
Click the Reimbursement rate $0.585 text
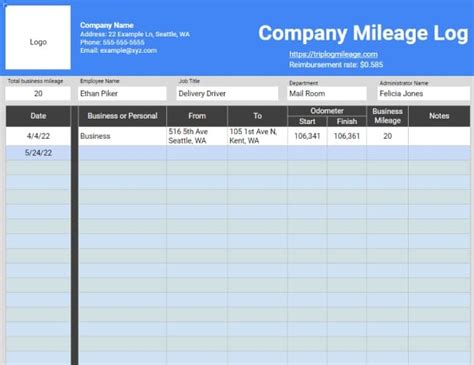[x=336, y=65]
